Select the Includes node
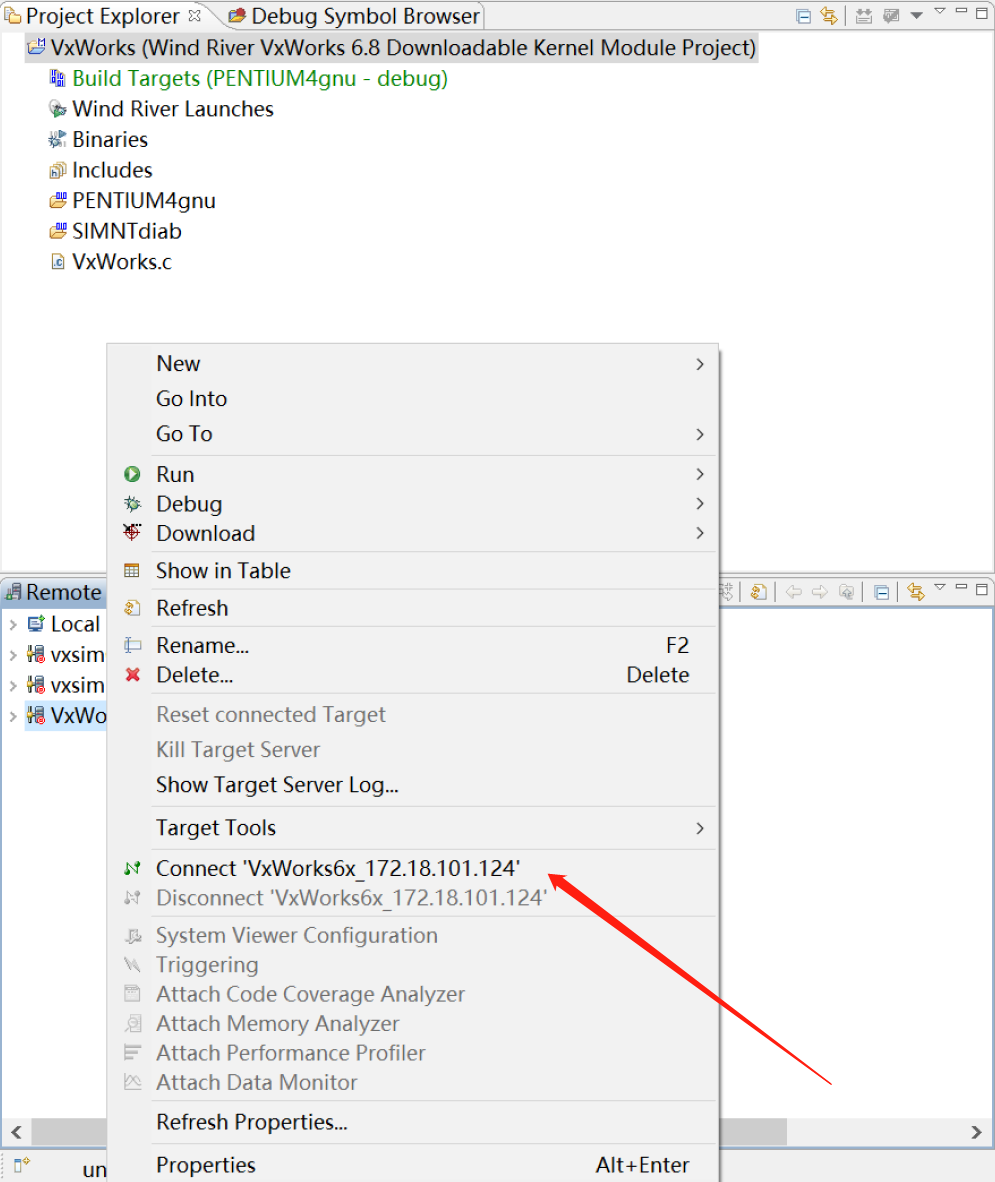 point(112,170)
